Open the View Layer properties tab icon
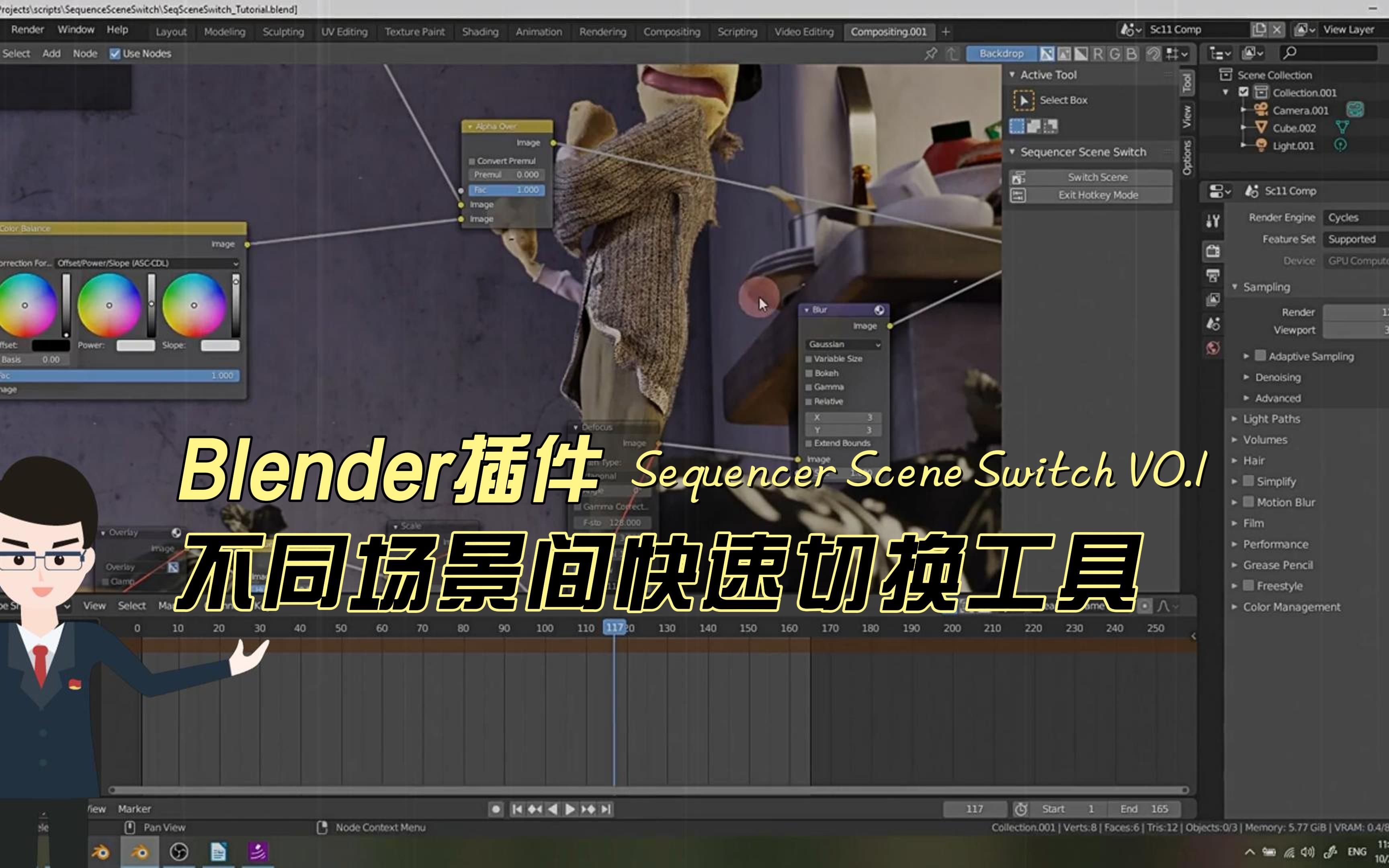 tap(1212, 299)
